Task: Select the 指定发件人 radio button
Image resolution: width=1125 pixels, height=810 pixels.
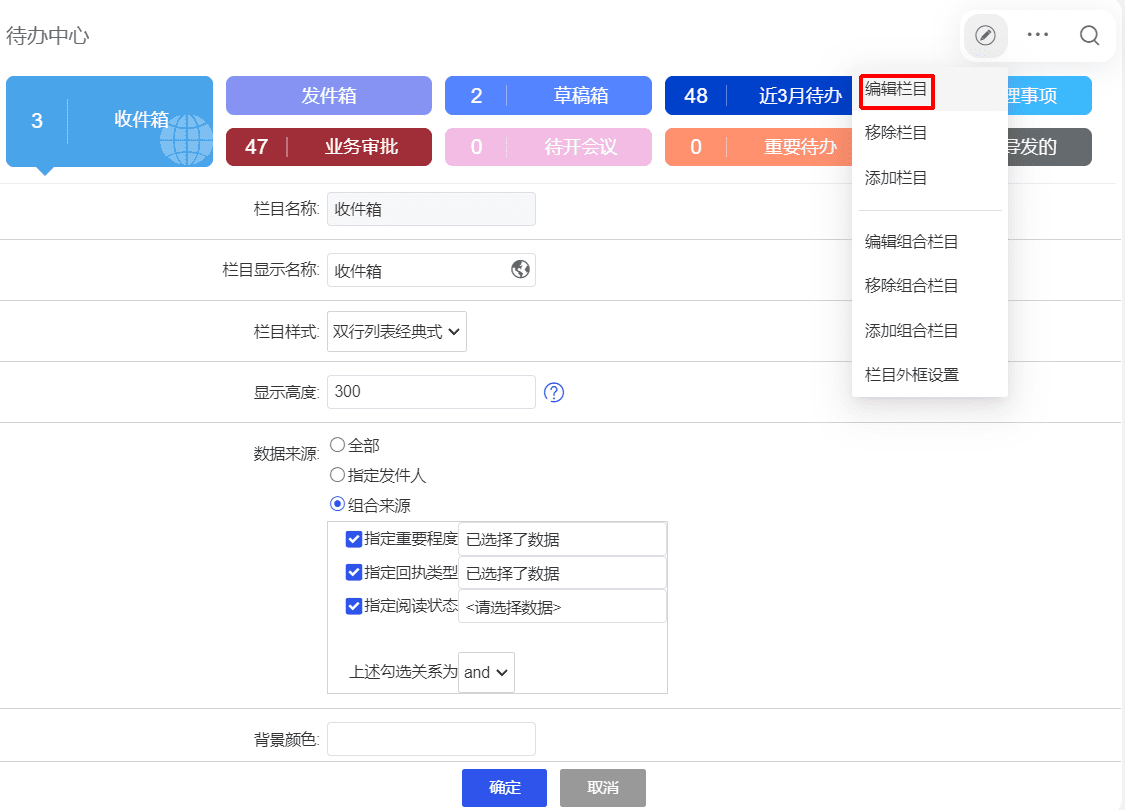Action: [x=337, y=475]
